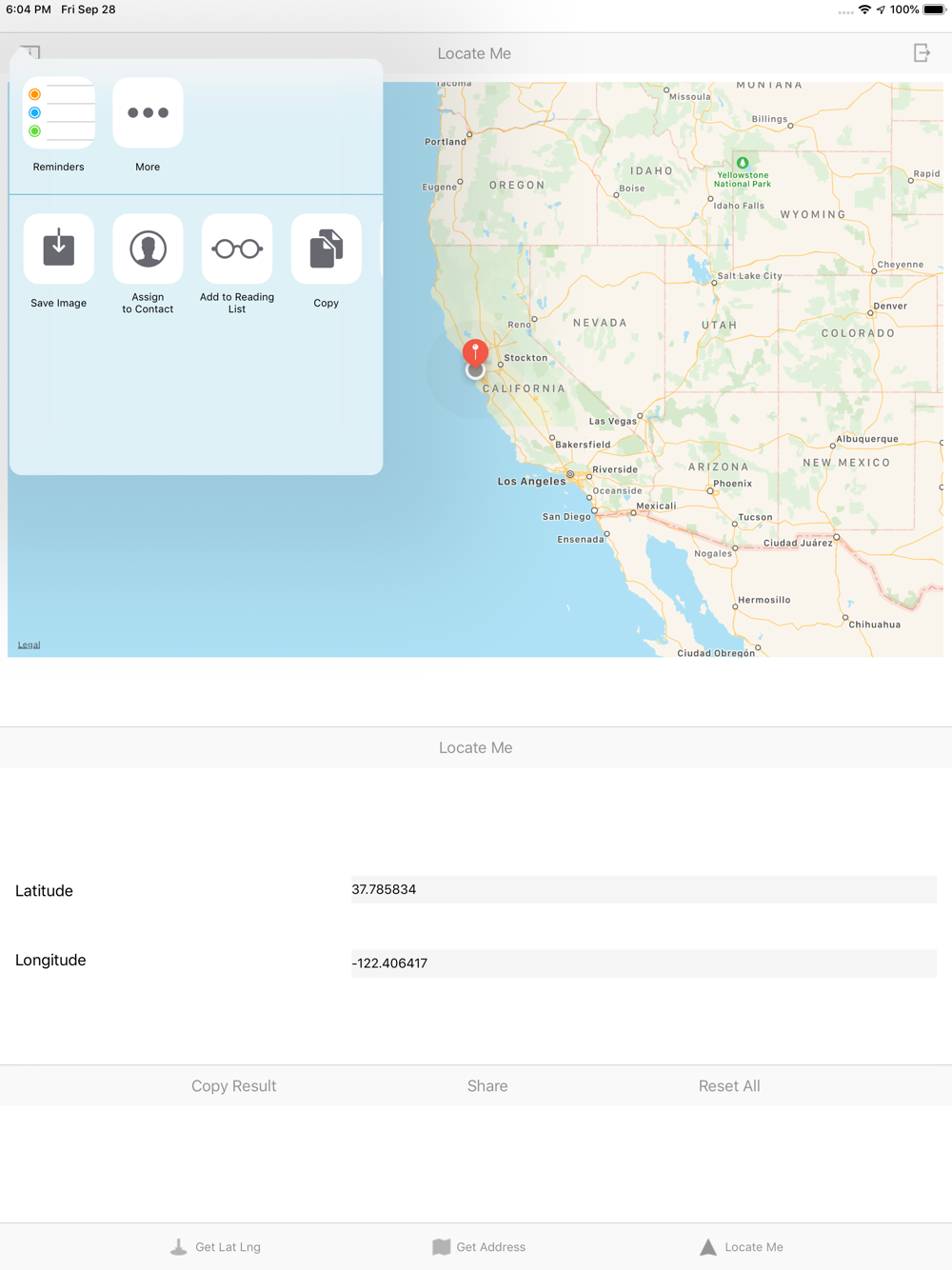This screenshot has height=1270, width=952.
Task: Click the Tucson city label
Action: [755, 518]
